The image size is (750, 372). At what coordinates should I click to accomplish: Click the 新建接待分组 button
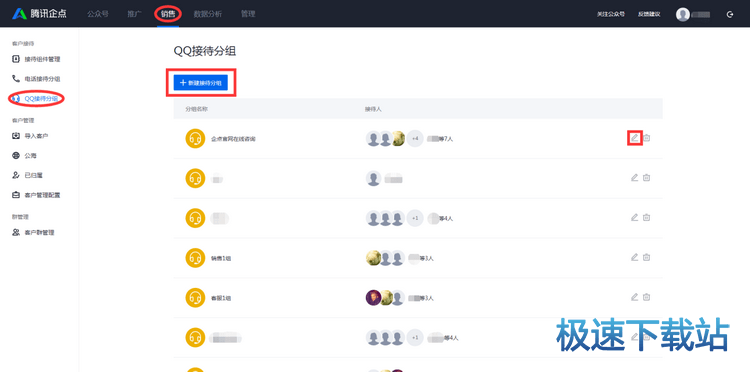(200, 83)
